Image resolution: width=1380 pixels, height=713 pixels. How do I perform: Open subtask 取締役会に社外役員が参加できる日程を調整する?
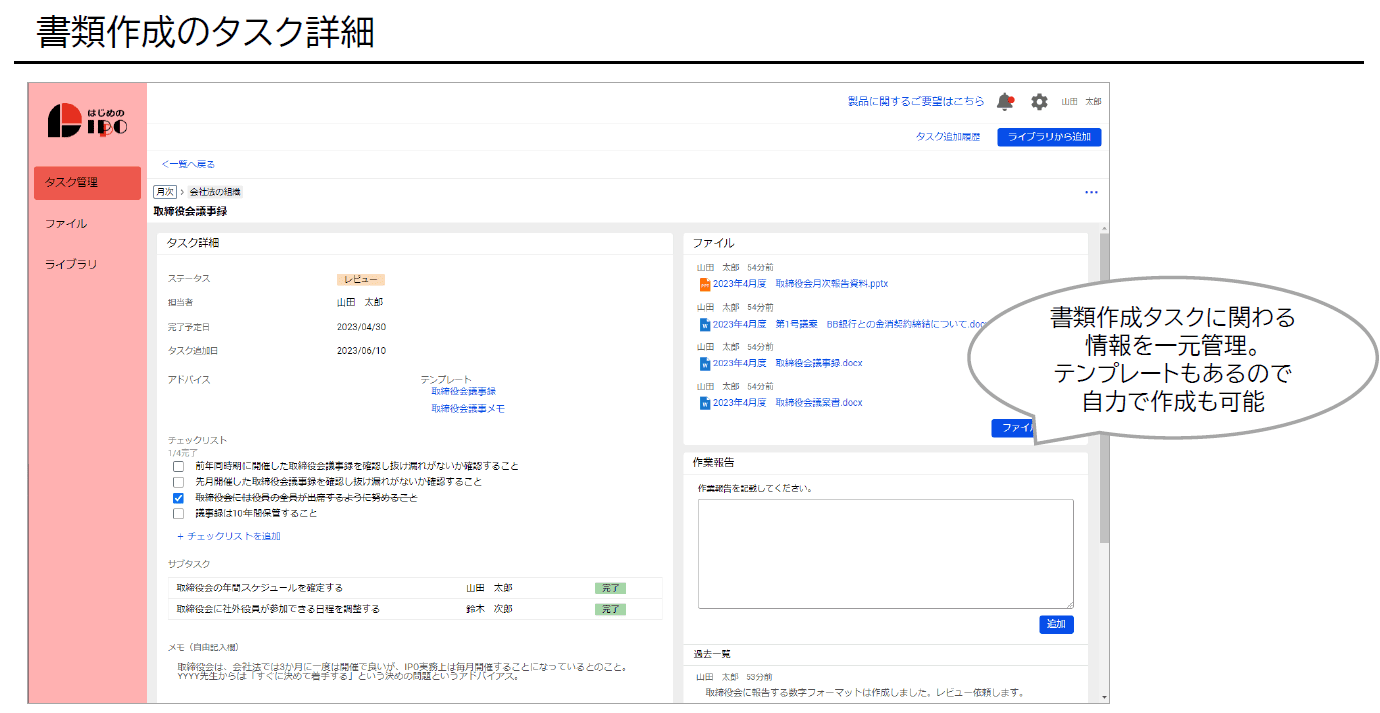click(x=278, y=609)
